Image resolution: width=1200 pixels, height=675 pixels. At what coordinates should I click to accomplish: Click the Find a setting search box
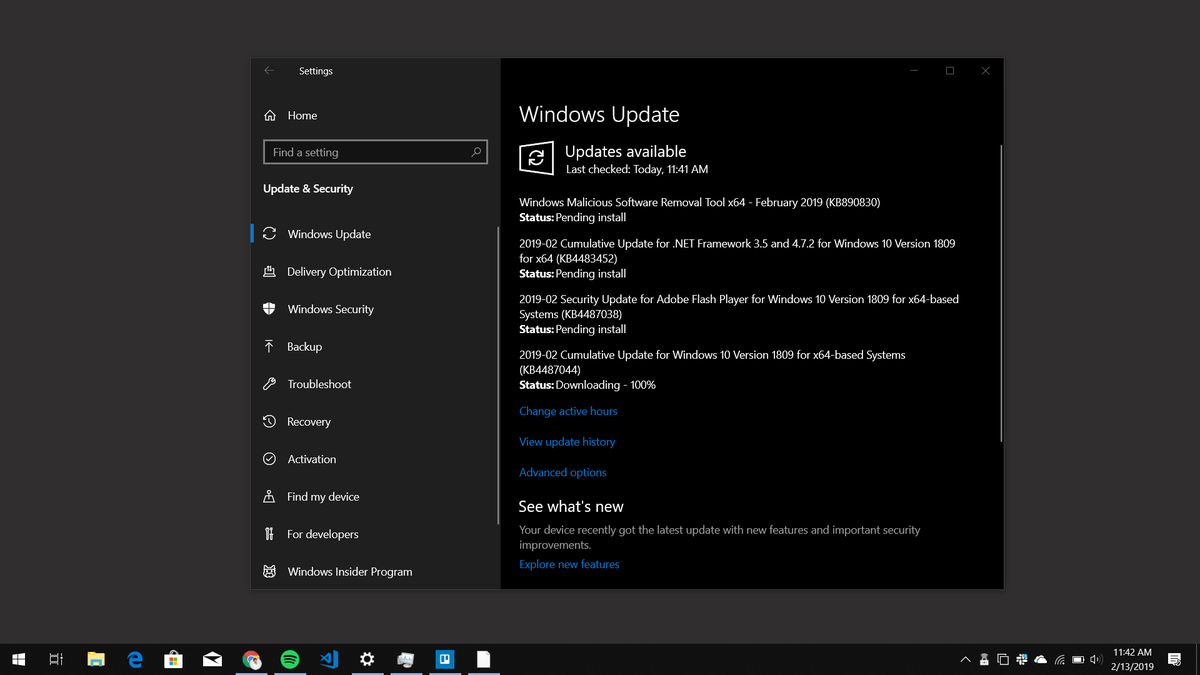coord(375,152)
